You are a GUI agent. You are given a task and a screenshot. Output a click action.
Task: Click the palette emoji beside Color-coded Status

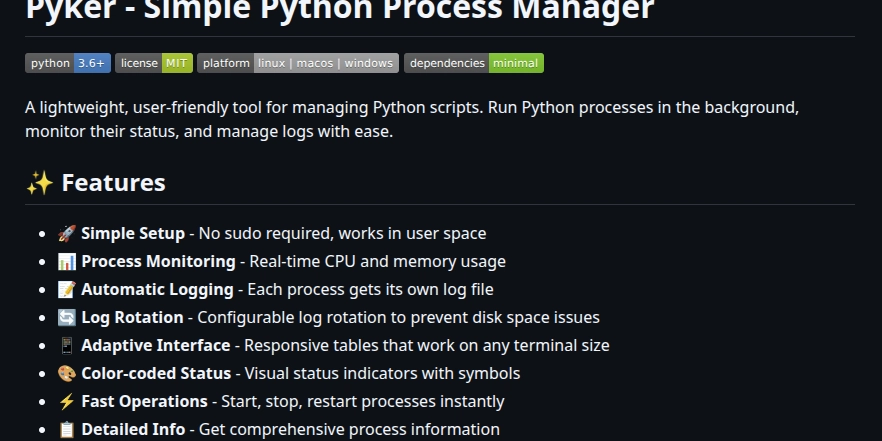click(x=67, y=374)
